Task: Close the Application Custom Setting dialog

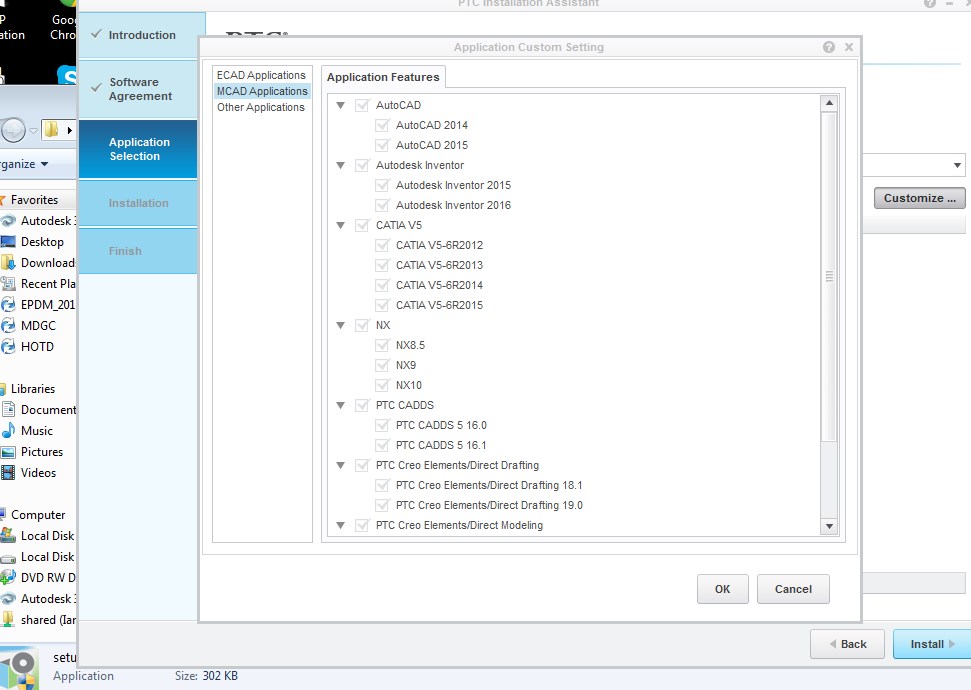Action: (849, 47)
